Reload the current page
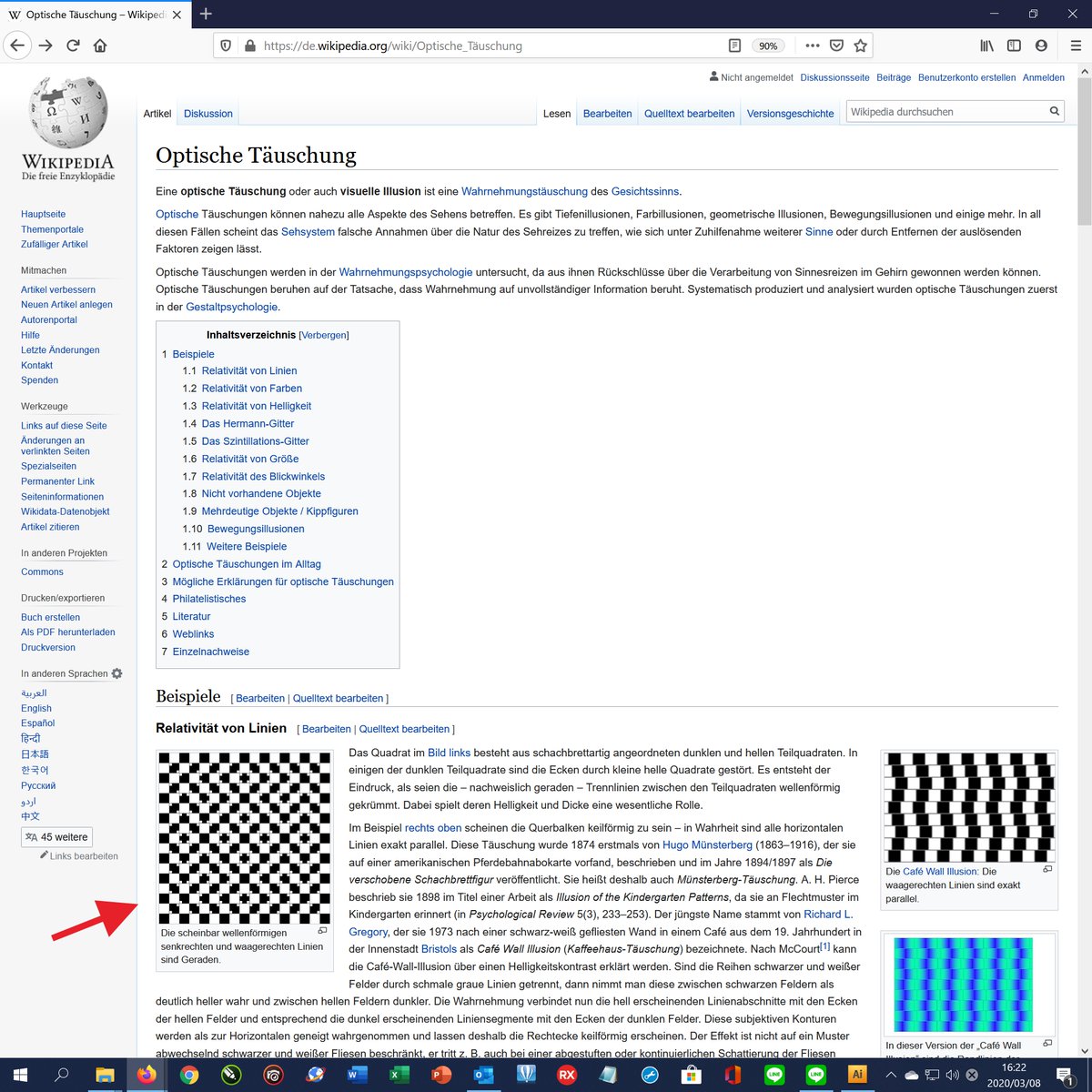Viewport: 1092px width, 1092px height. click(x=73, y=45)
